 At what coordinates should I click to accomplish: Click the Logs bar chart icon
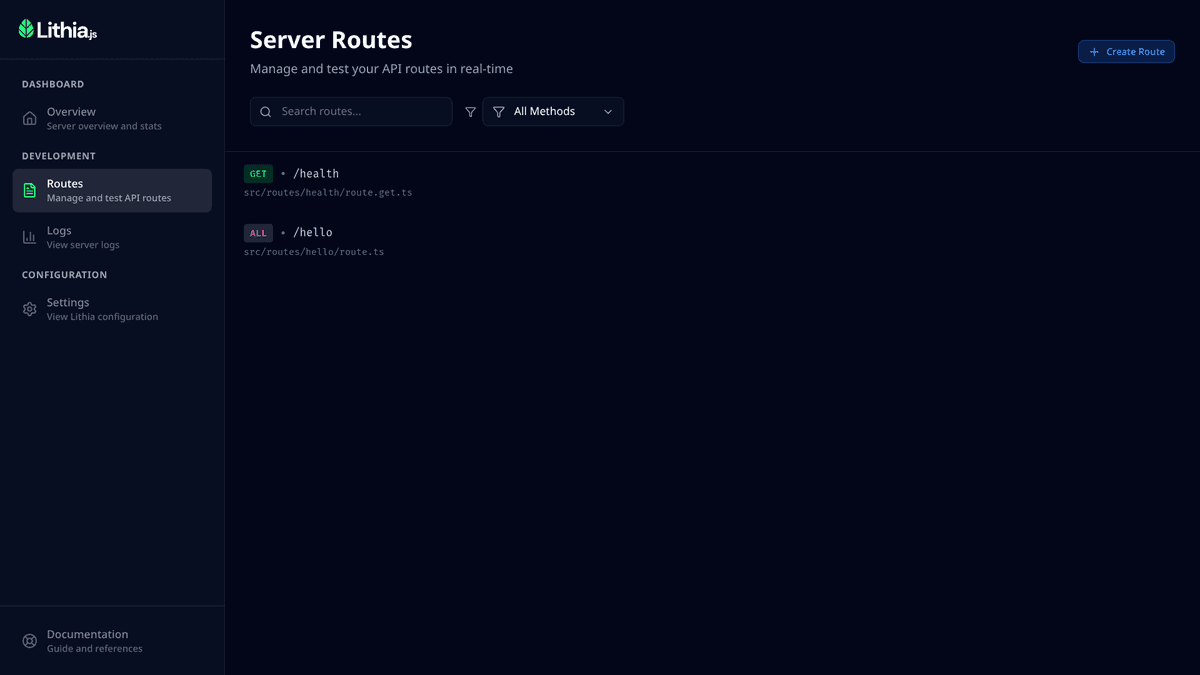tap(30, 238)
